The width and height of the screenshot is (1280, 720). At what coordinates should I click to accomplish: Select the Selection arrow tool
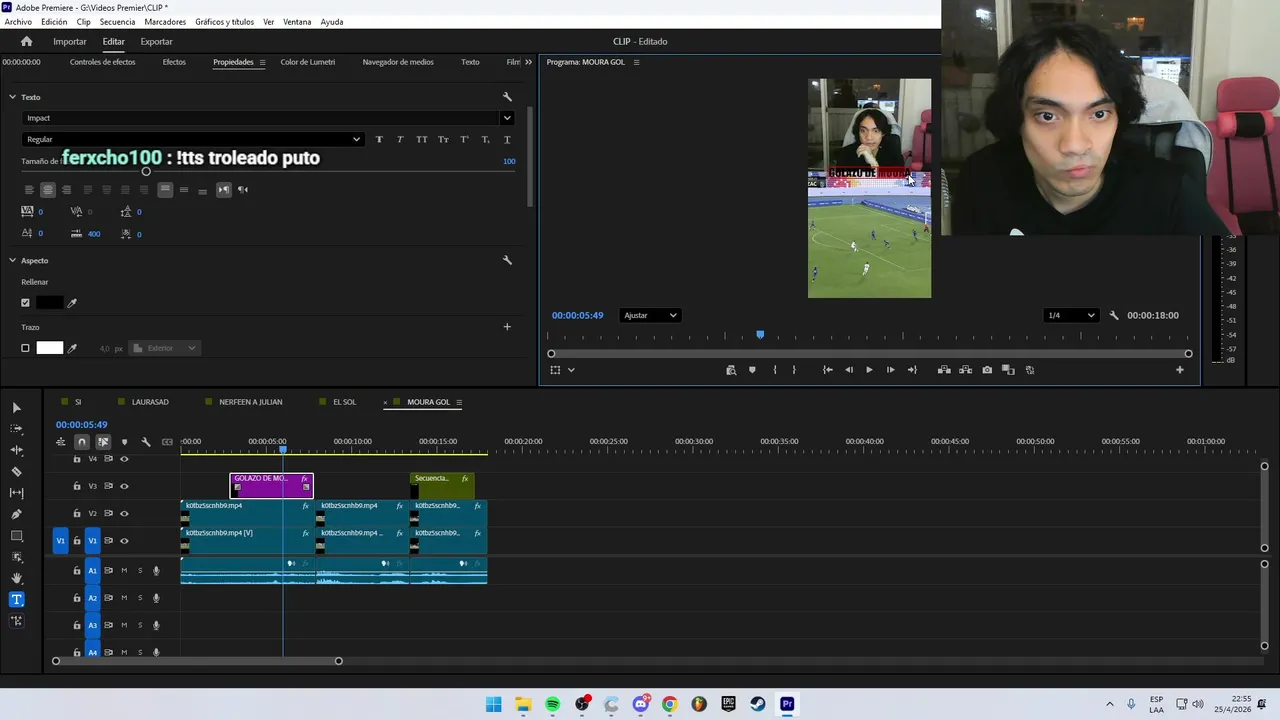pos(16,408)
